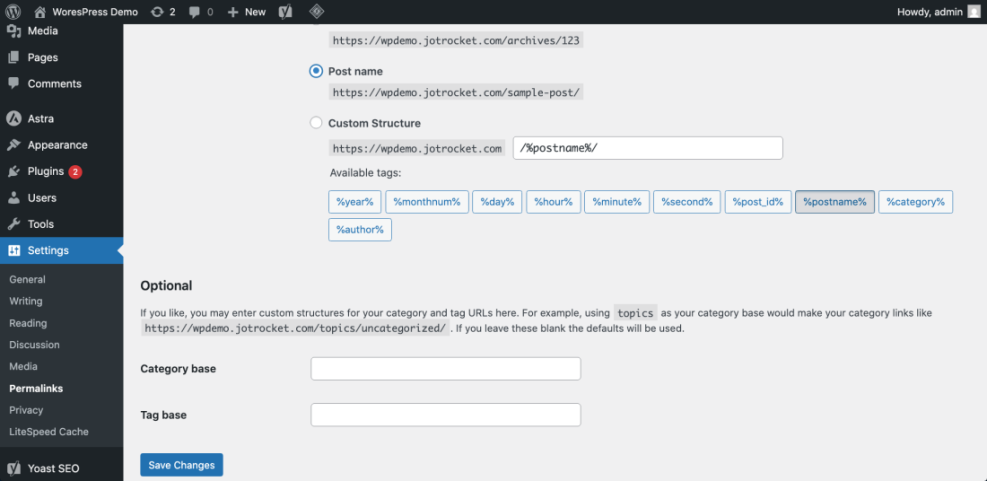The width and height of the screenshot is (987, 481).
Task: Click the Category base input field
Action: coord(446,369)
